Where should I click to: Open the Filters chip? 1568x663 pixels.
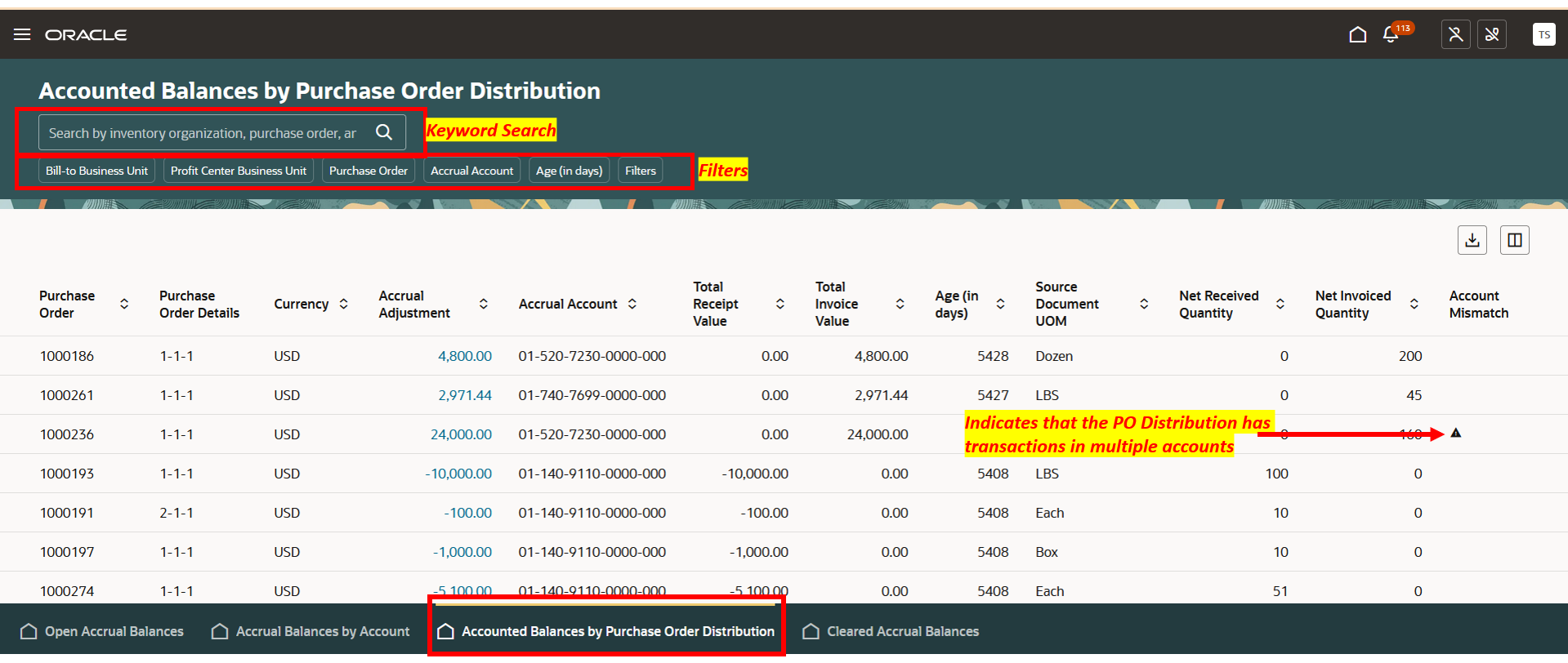tap(641, 171)
